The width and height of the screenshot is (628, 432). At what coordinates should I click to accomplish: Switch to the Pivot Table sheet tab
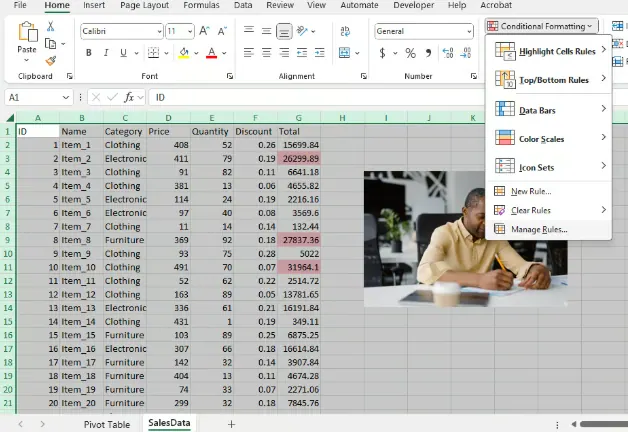click(x=106, y=424)
